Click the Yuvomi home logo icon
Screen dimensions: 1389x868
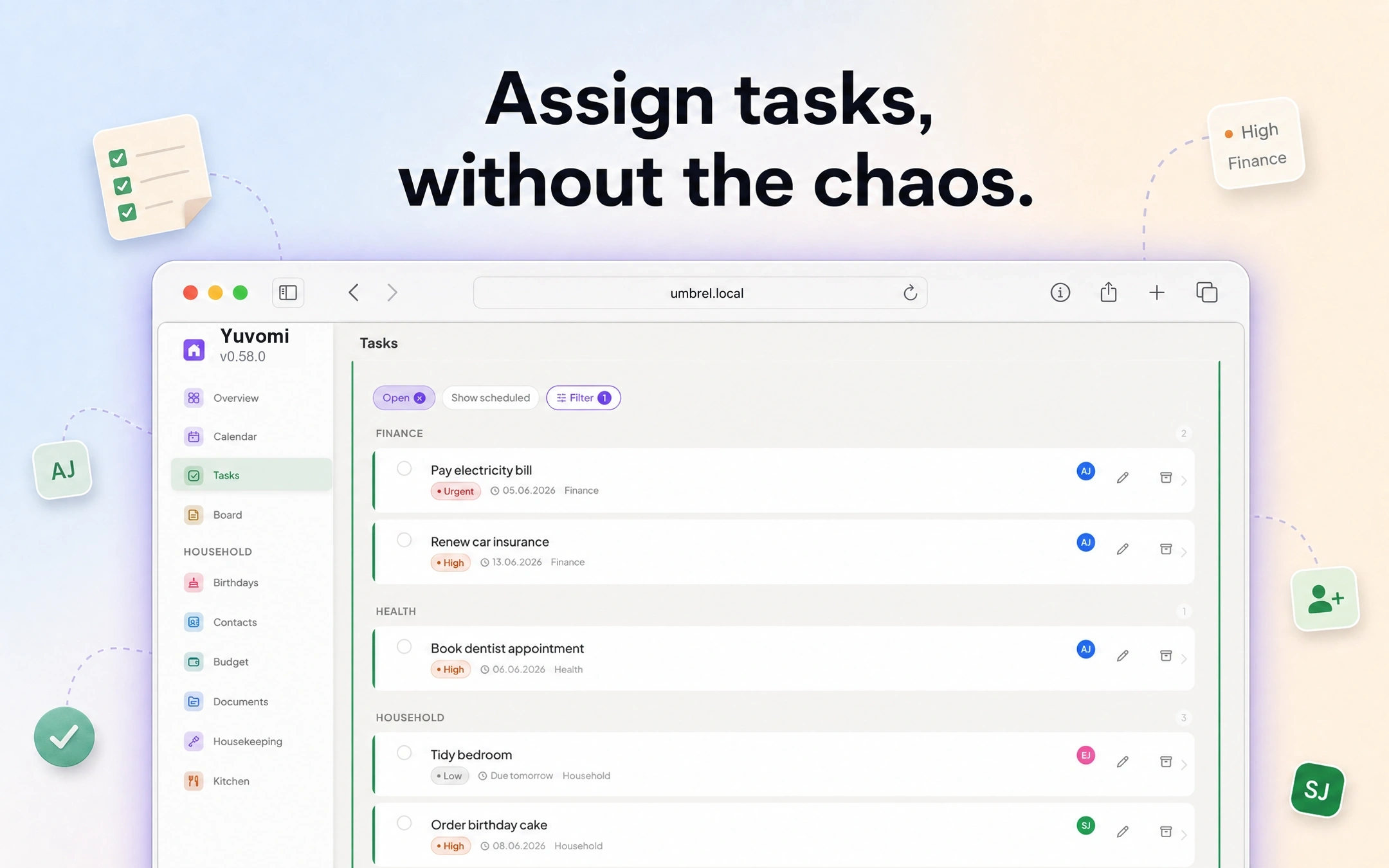[x=194, y=350]
